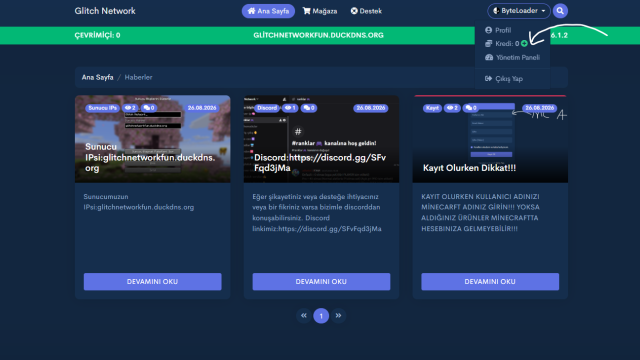The image size is (640, 360).
Task: Click comment count badge on Sunucu IPs card
Action: tap(149, 108)
